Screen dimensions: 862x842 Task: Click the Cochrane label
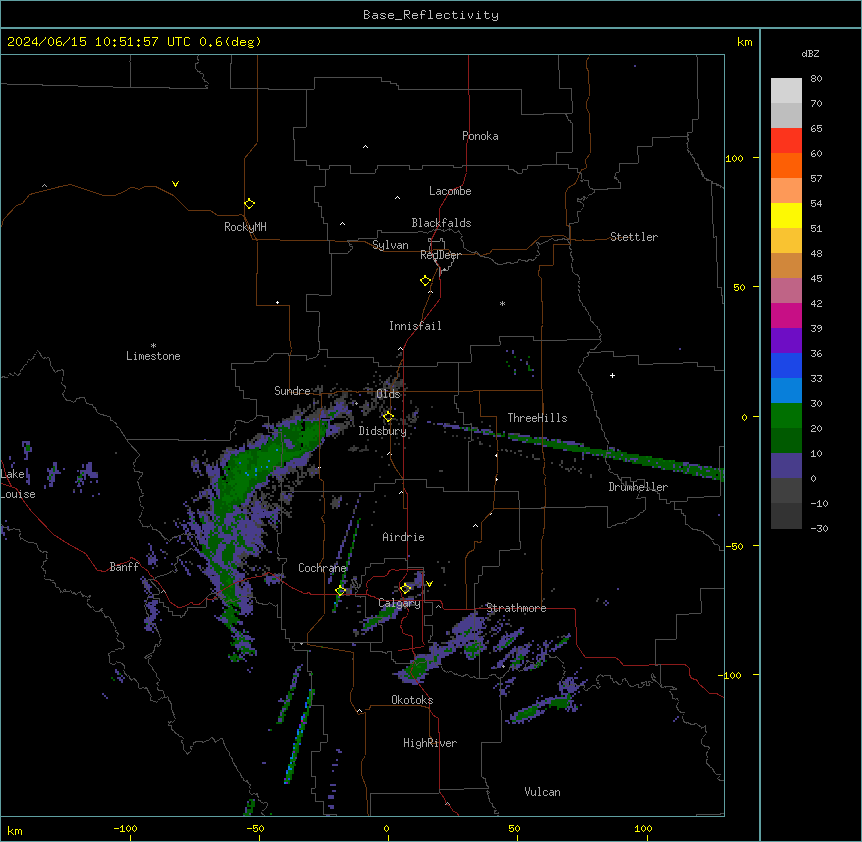(322, 568)
